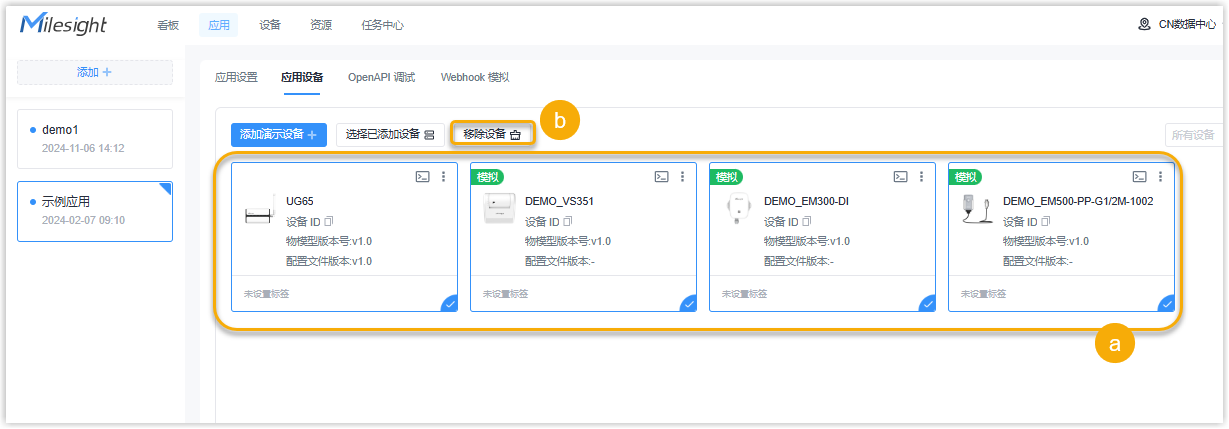
Task: Open the 应用 top menu
Action: [219, 25]
